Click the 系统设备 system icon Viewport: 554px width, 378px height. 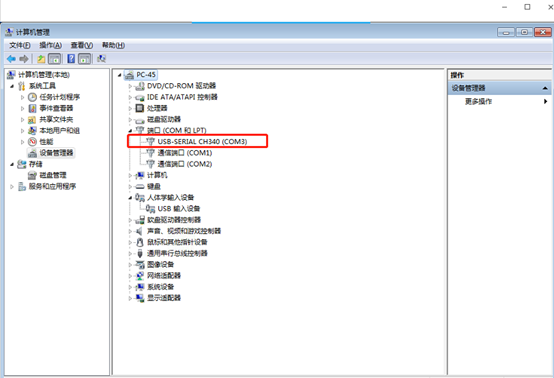point(140,287)
